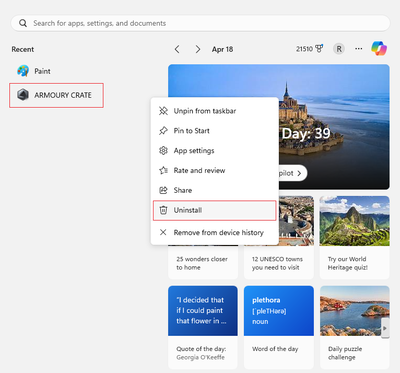Open the three-dot more options menu

coord(359,49)
